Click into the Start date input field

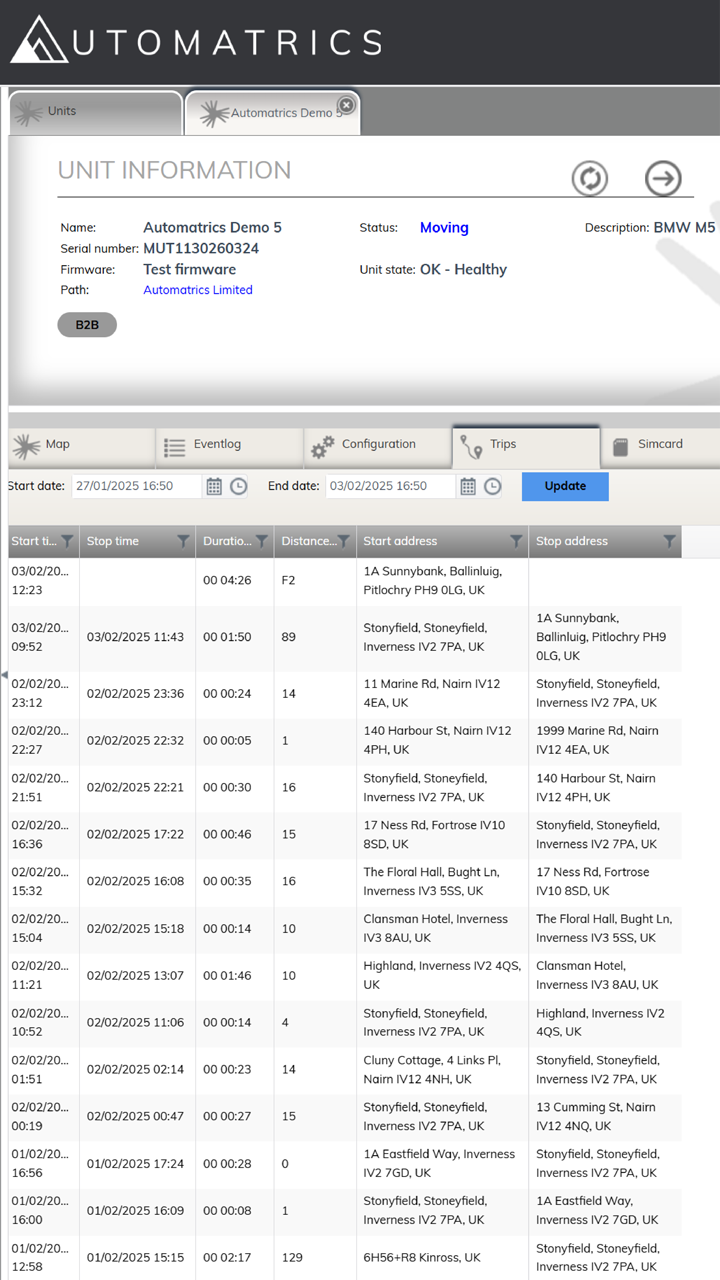[136, 486]
